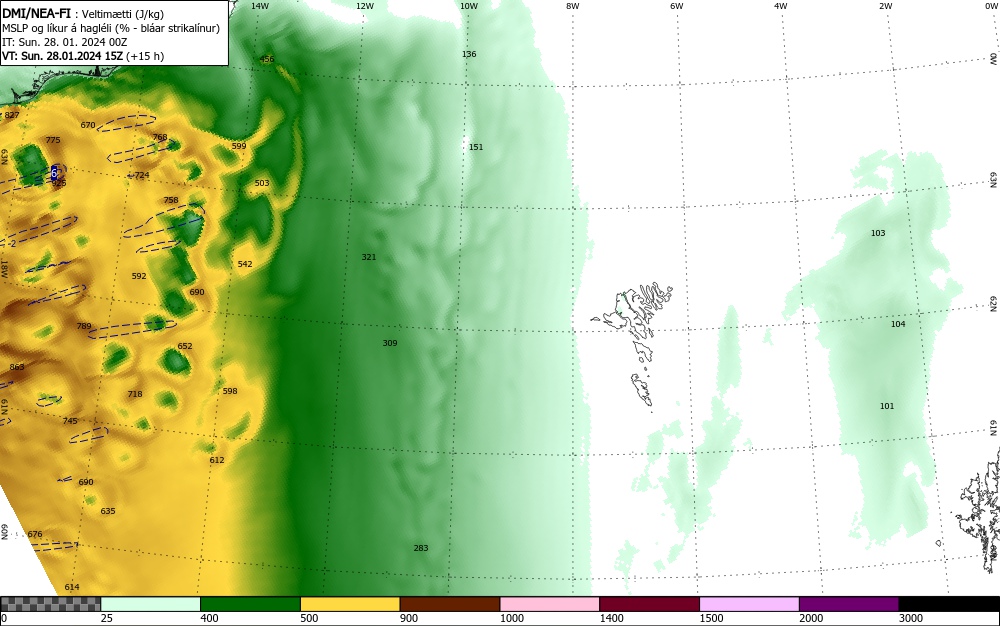Click the map value 863

click(x=17, y=367)
